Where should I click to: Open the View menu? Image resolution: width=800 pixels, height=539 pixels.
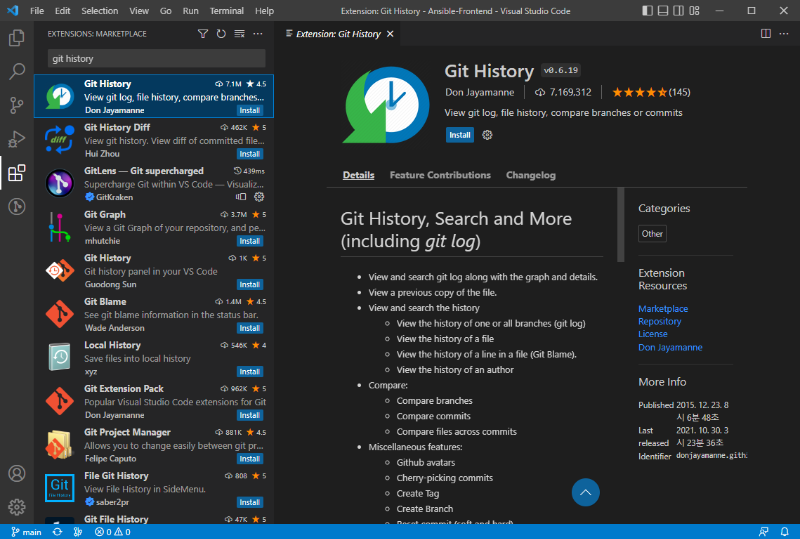(x=139, y=11)
